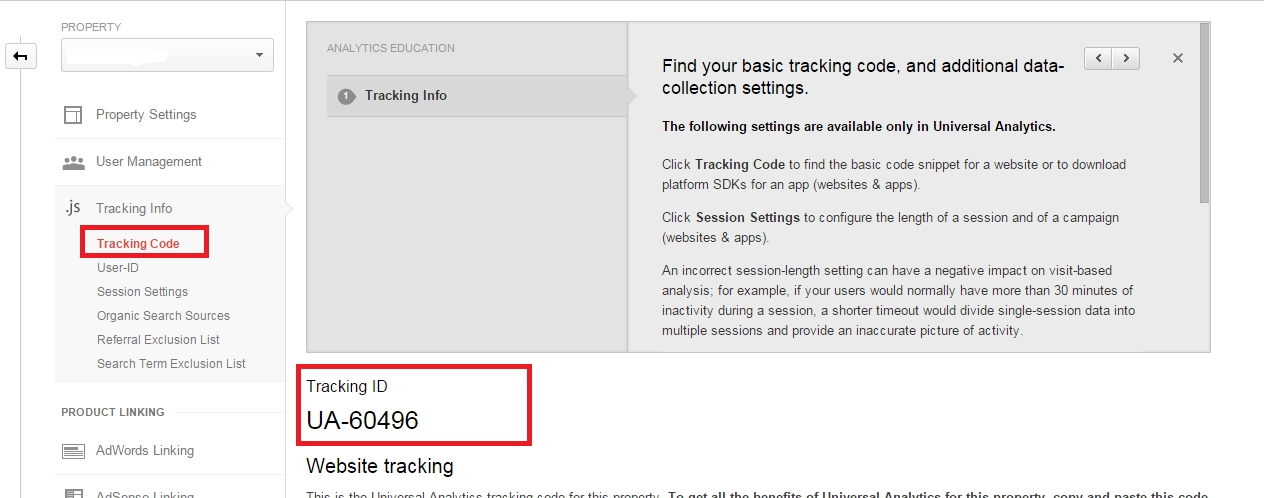Open Session Settings link
The image size is (1264, 498).
(142, 292)
